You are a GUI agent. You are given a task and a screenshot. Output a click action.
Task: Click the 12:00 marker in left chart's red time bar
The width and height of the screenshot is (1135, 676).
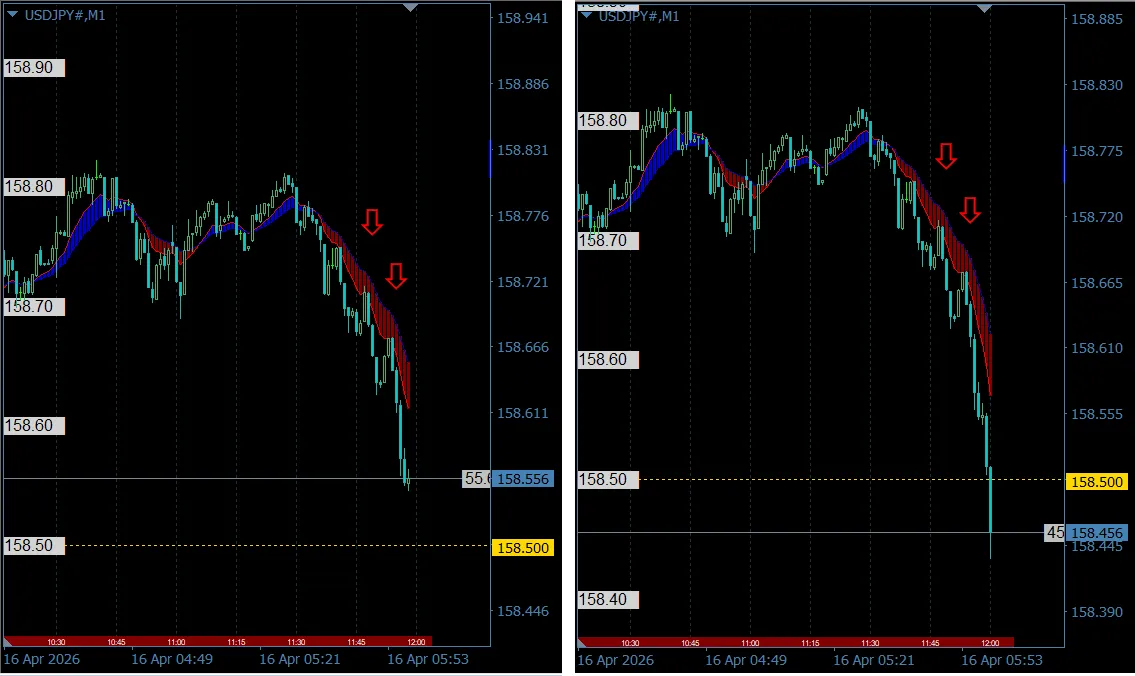coord(416,642)
